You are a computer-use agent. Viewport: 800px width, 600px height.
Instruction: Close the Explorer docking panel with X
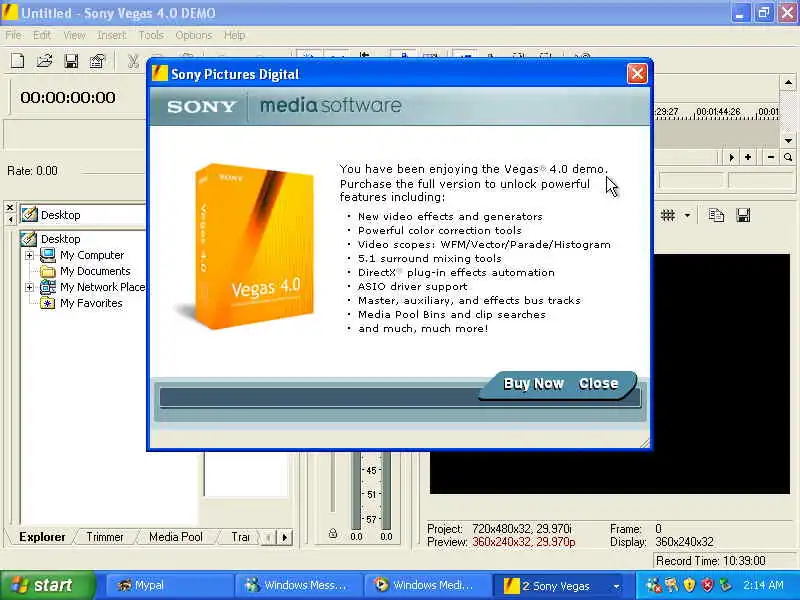tap(10, 207)
